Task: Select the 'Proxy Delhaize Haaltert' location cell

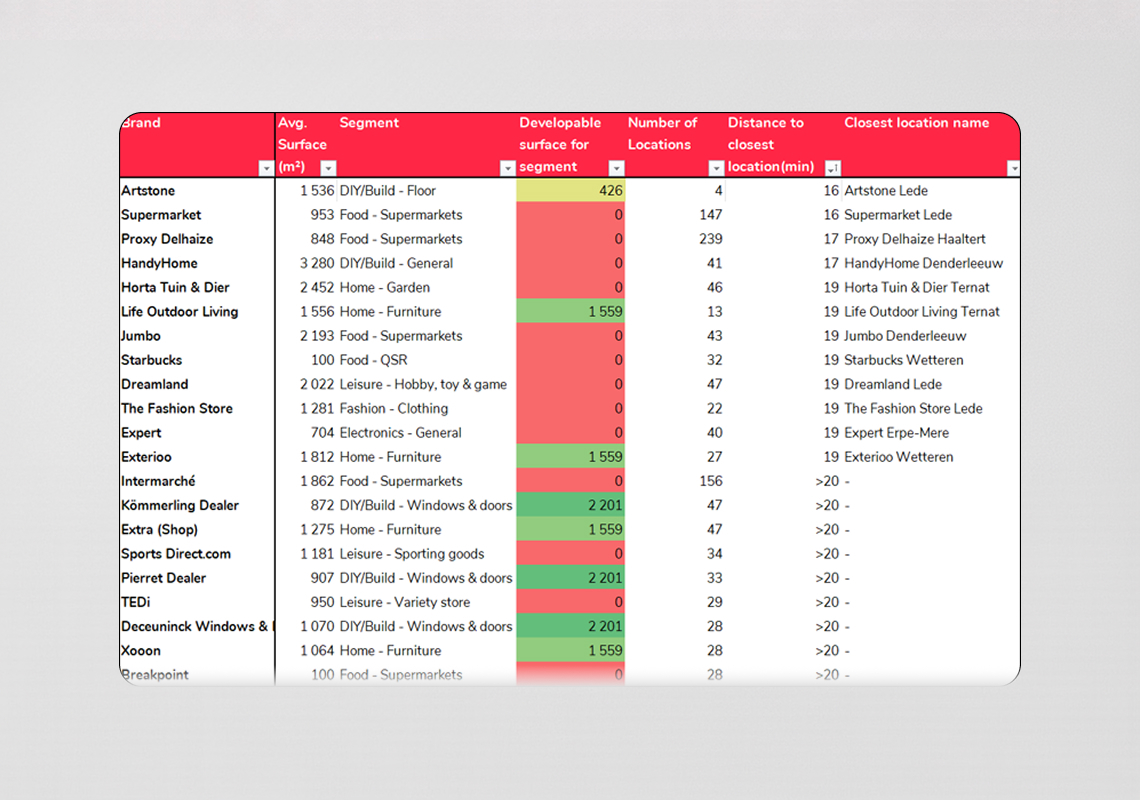Action: click(915, 239)
